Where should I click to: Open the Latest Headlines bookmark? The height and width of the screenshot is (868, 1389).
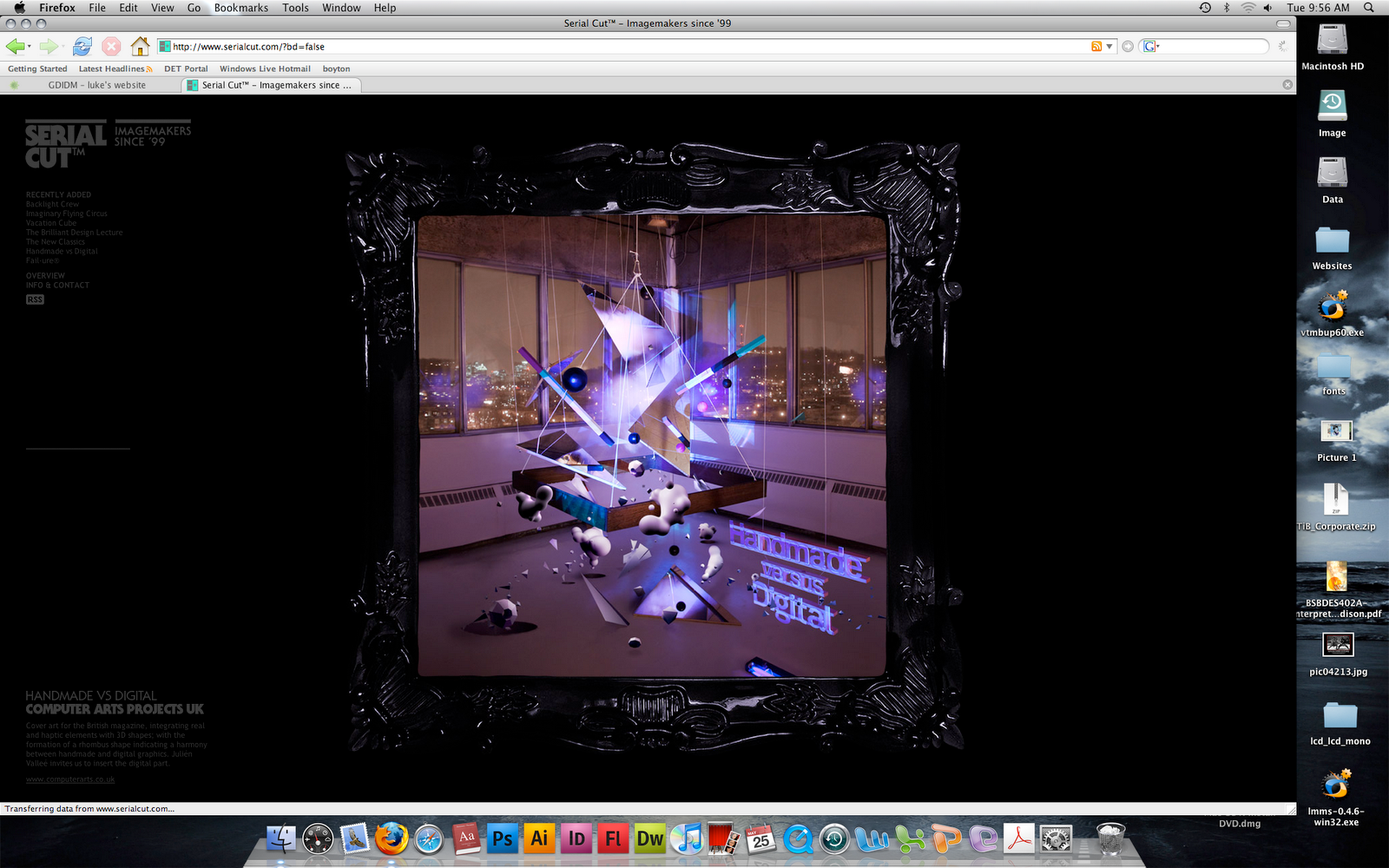click(115, 69)
